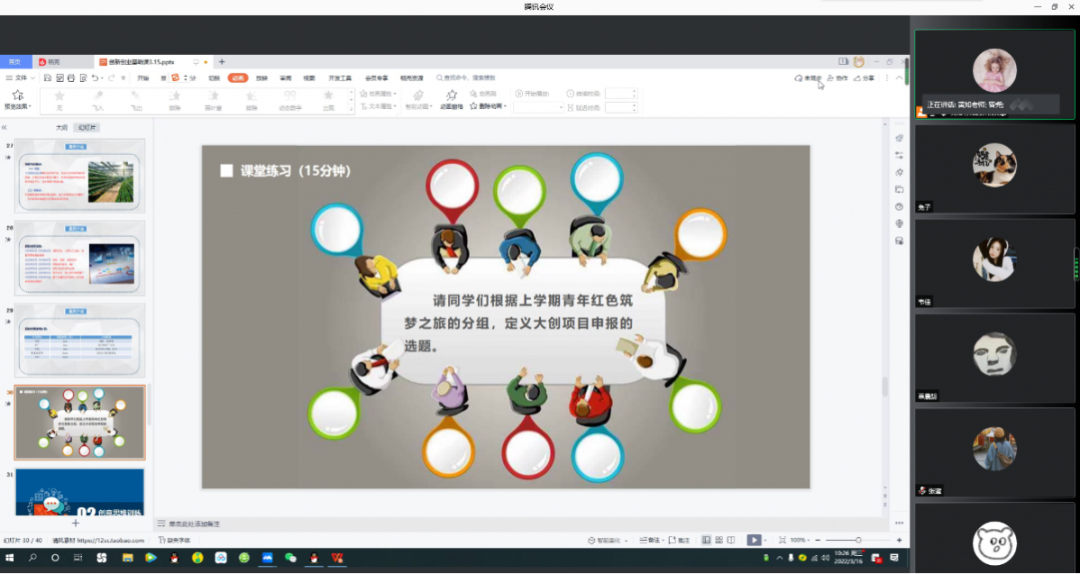
Task: Collapse the ribbon with the chevron arrow
Action: (897, 77)
